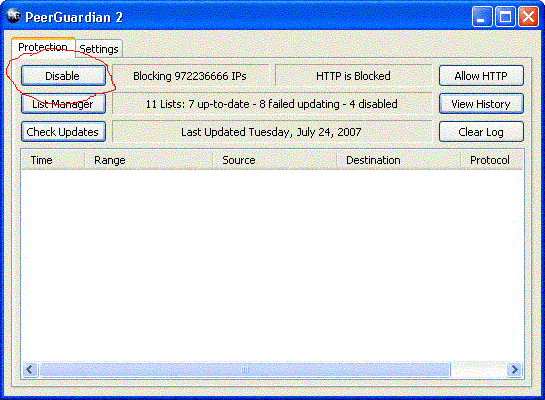Clear the log entries
Screen dimensions: 545x400
tap(481, 132)
